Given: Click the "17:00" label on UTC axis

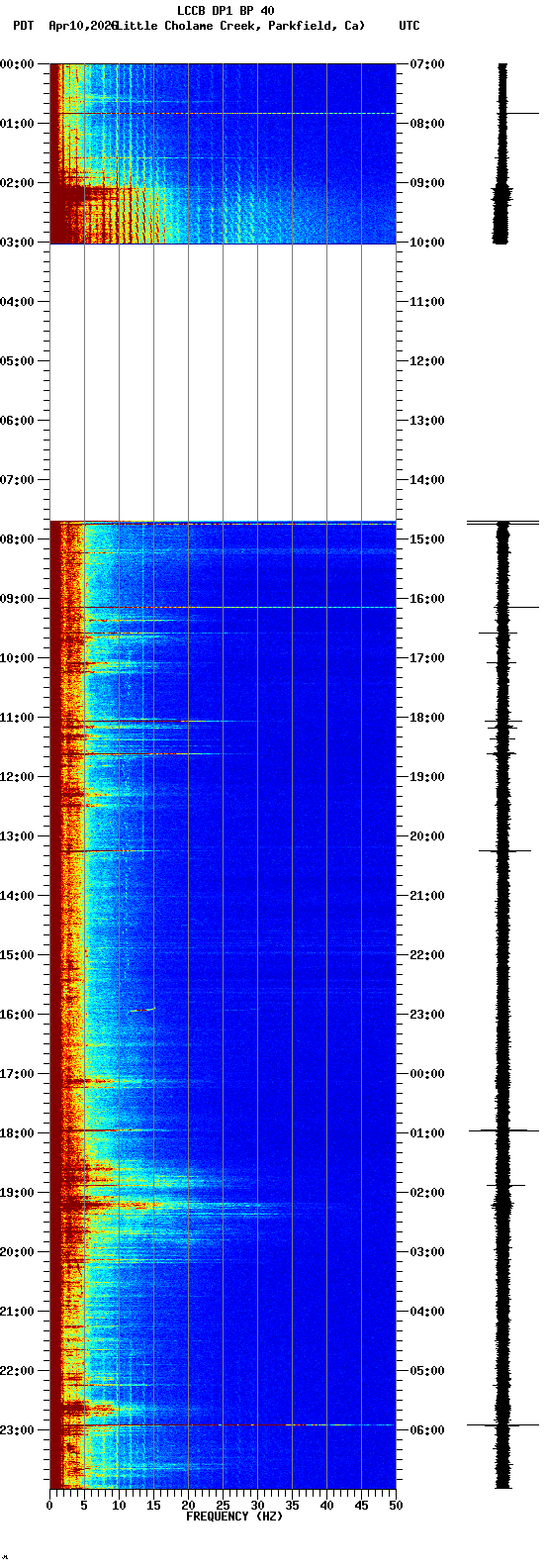Looking at the screenshot, I should point(427,658).
